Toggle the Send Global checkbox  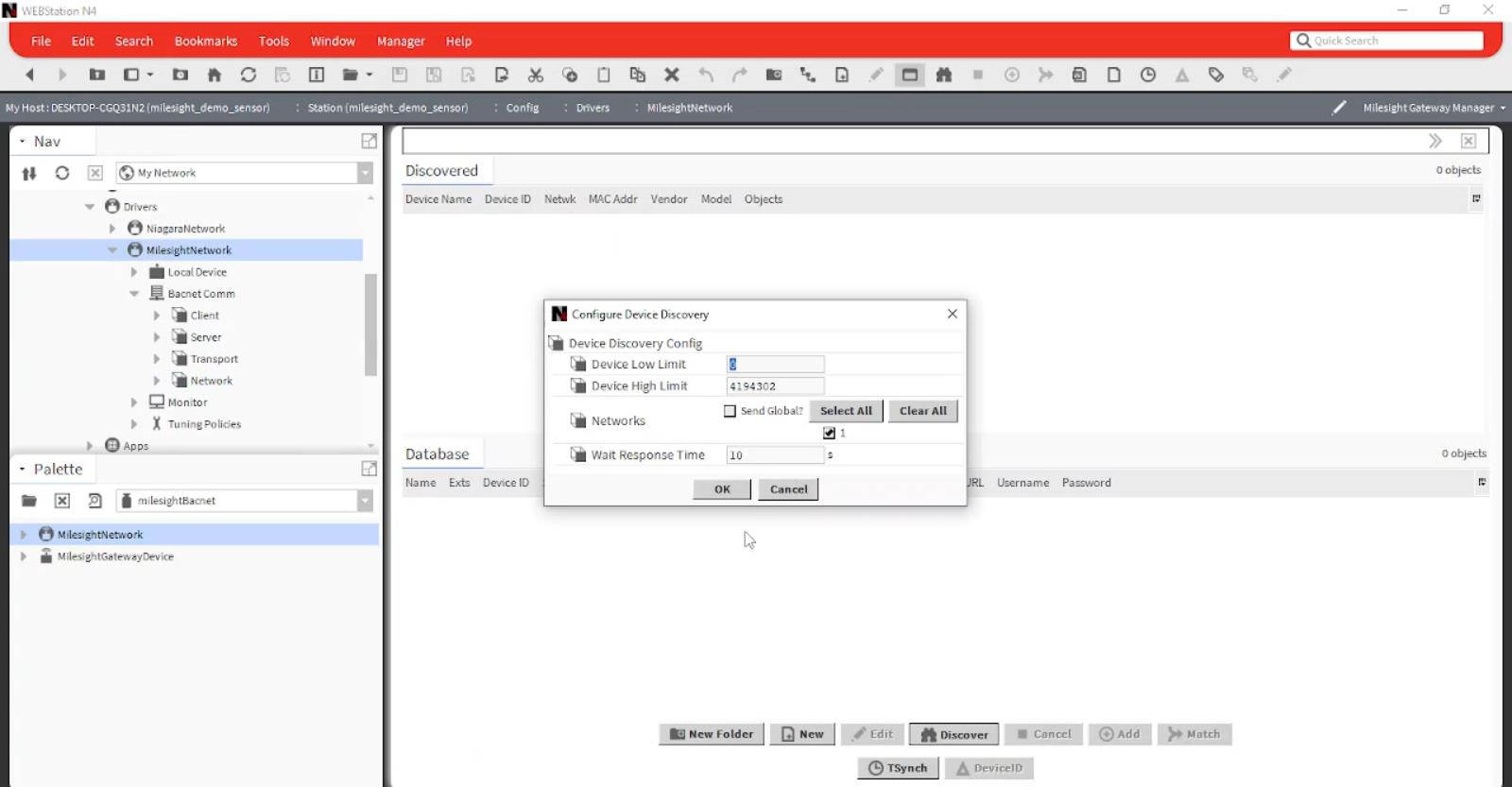point(730,411)
